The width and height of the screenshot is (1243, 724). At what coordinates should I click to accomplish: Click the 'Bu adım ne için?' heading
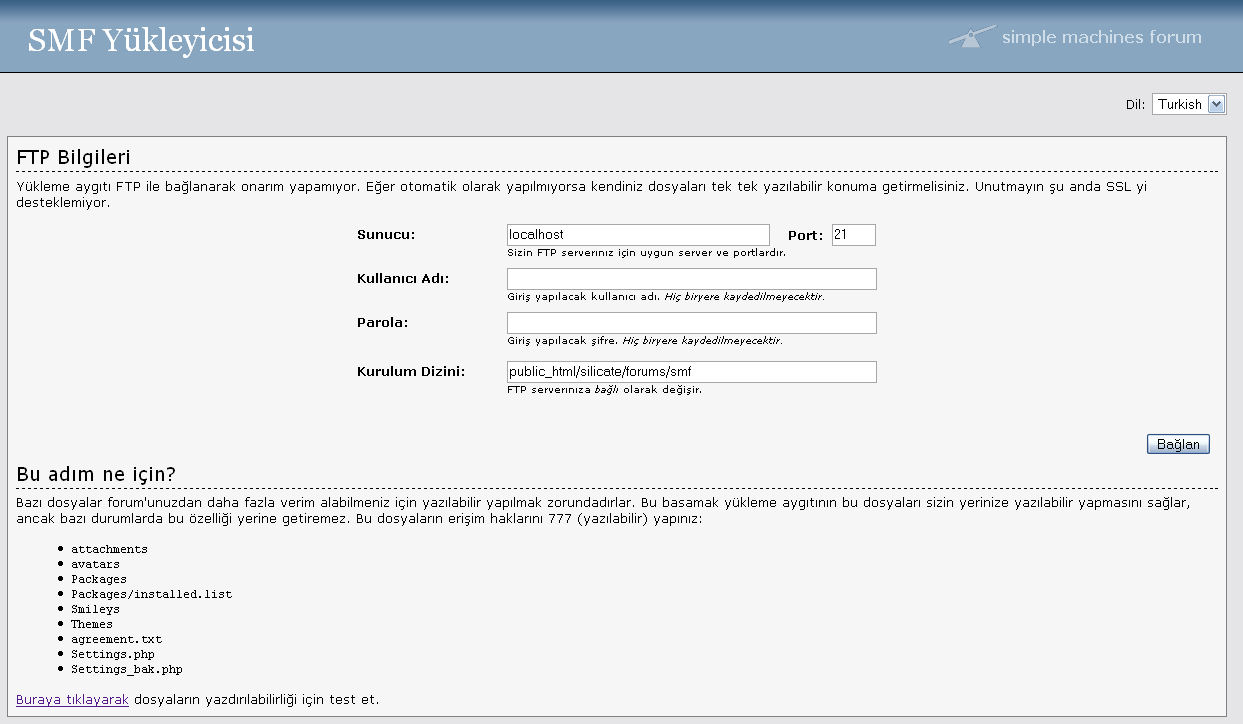[x=96, y=473]
